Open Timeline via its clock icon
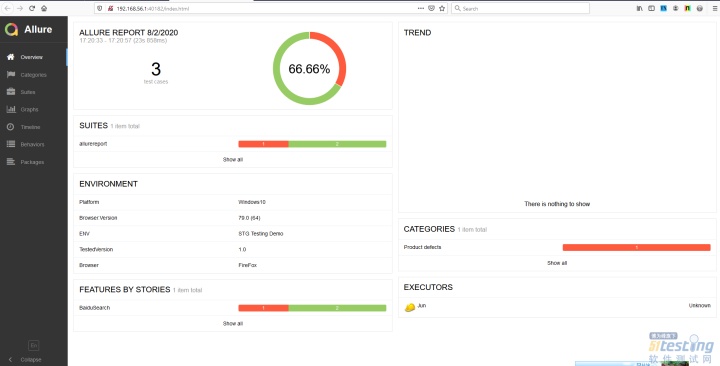The height and width of the screenshot is (366, 720). point(11,127)
